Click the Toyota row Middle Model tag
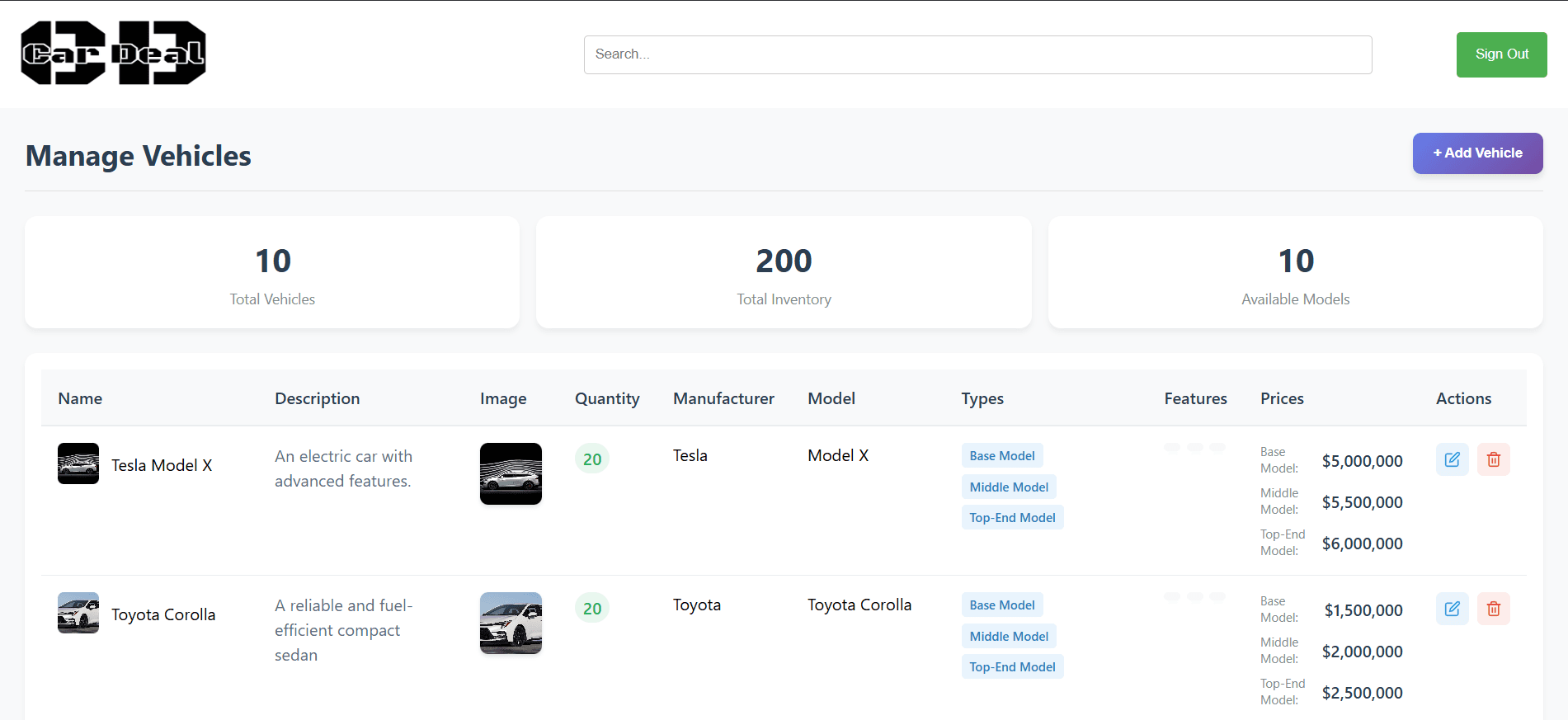 click(x=1009, y=636)
